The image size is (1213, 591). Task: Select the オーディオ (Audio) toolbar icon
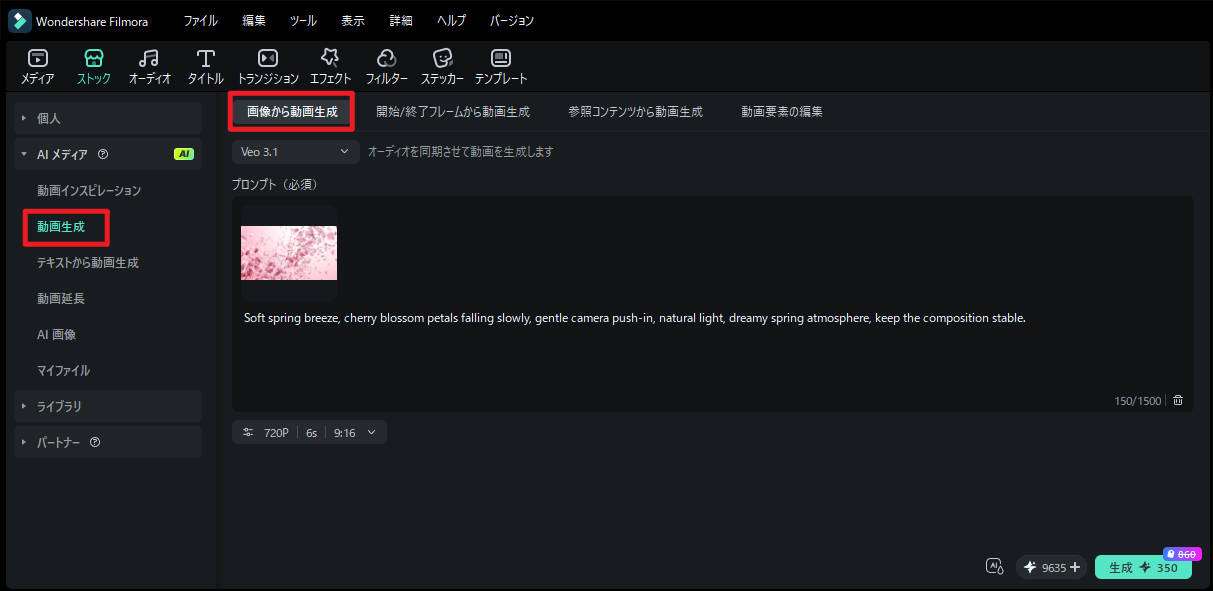(149, 66)
